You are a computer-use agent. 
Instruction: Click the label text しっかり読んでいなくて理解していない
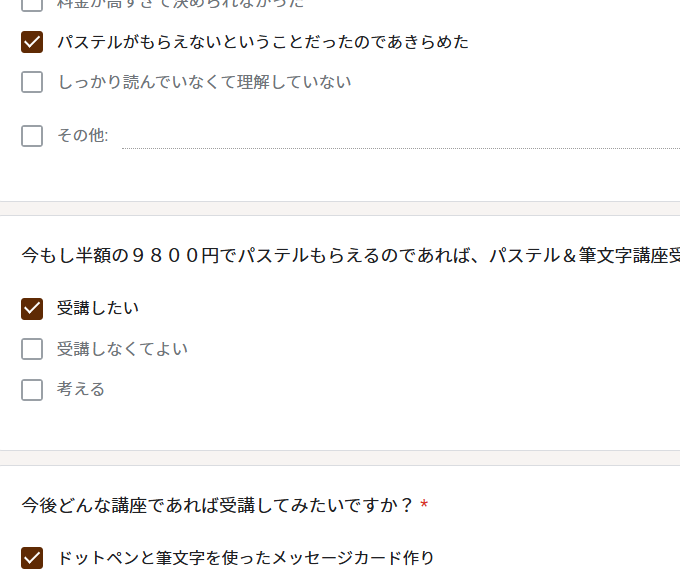point(204,82)
